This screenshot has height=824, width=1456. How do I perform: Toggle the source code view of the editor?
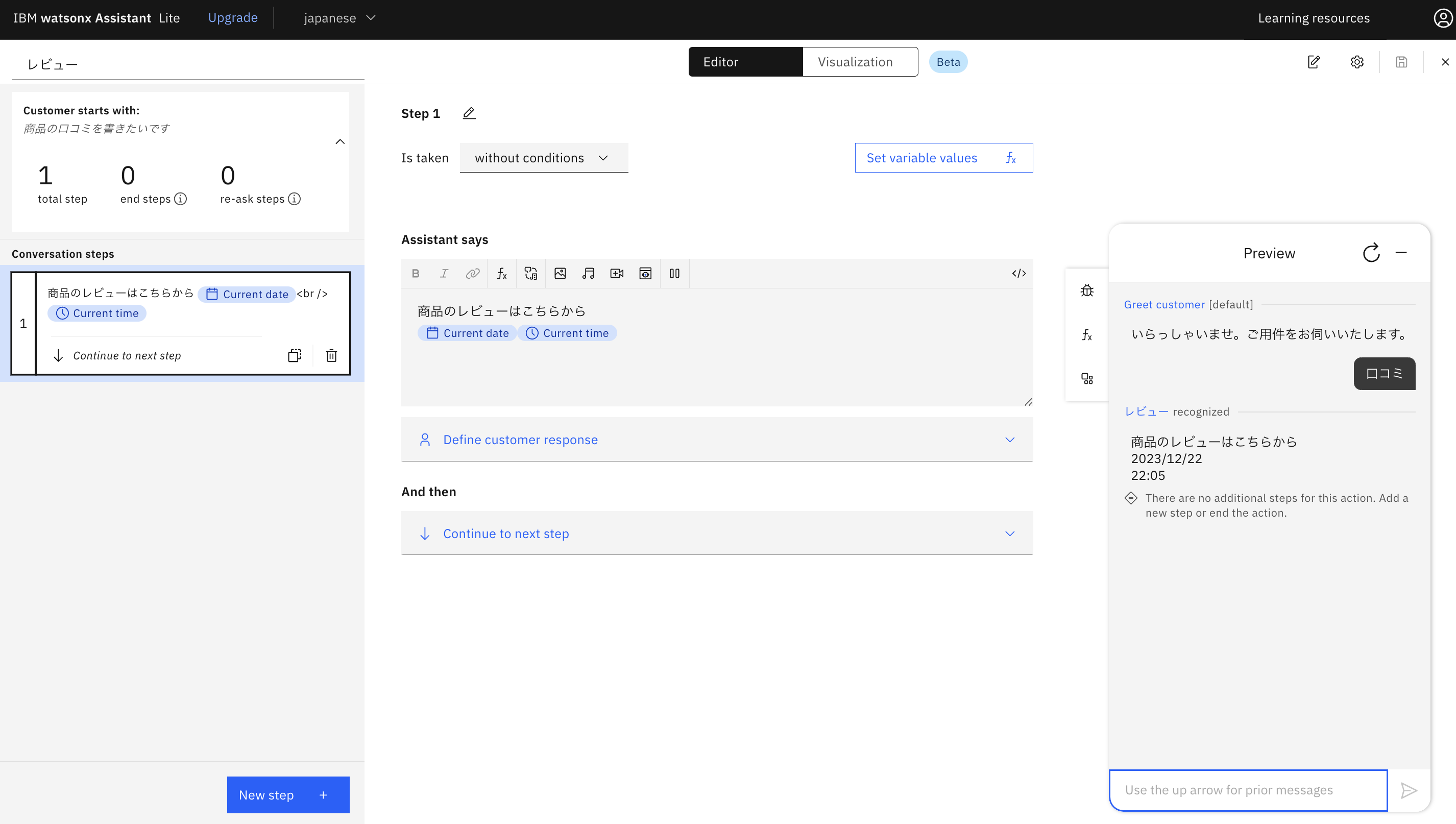click(1018, 273)
